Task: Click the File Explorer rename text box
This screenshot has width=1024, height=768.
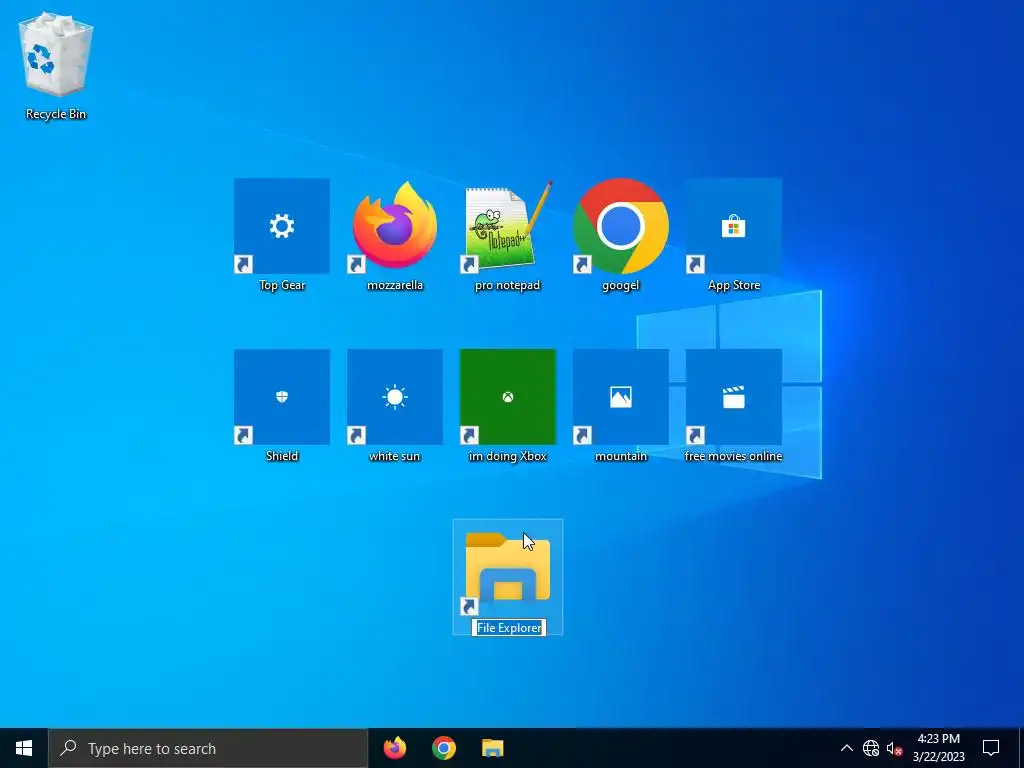Action: (509, 628)
